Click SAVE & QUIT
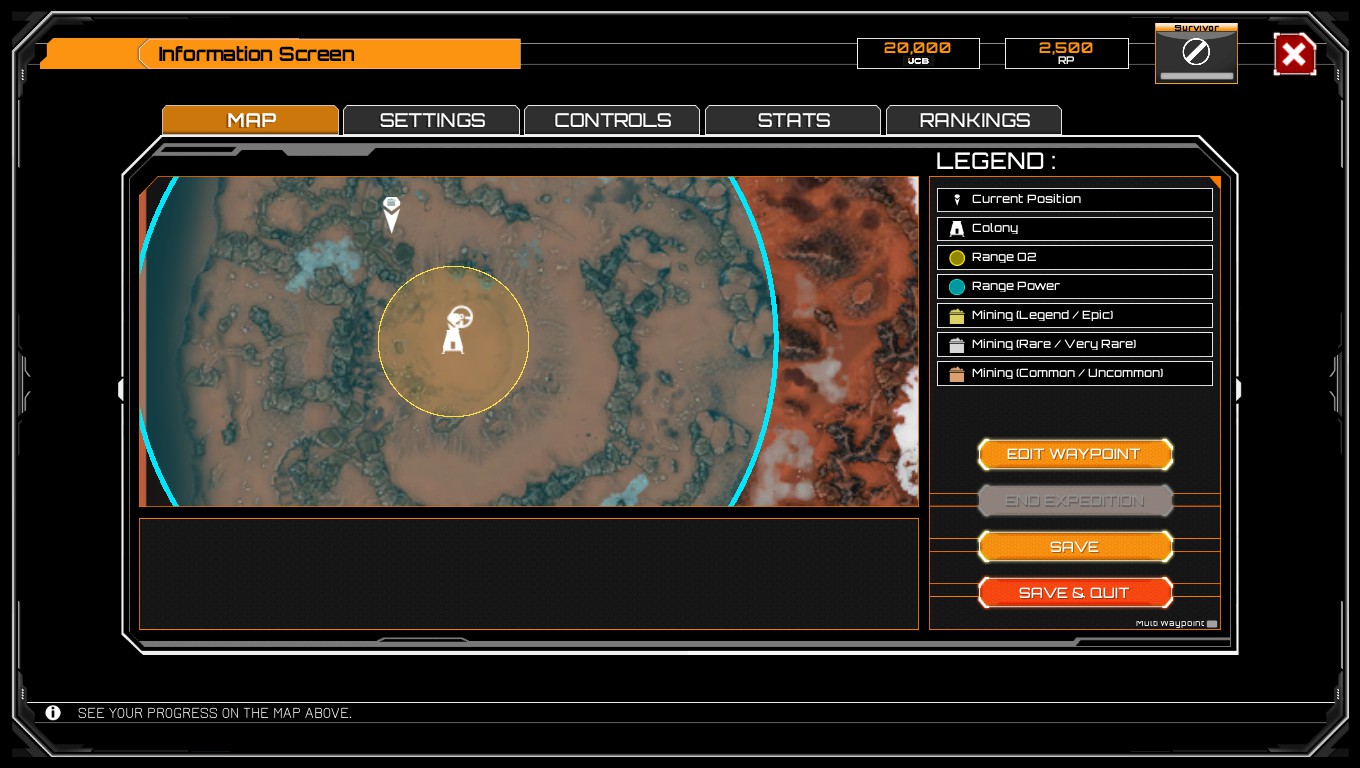The image size is (1360, 768). point(1076,592)
